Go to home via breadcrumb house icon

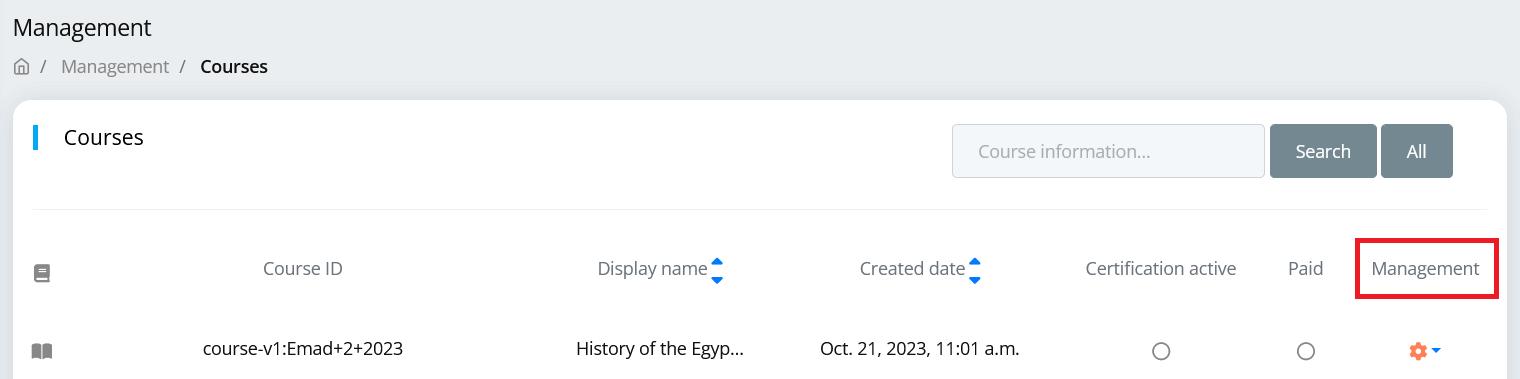21,67
